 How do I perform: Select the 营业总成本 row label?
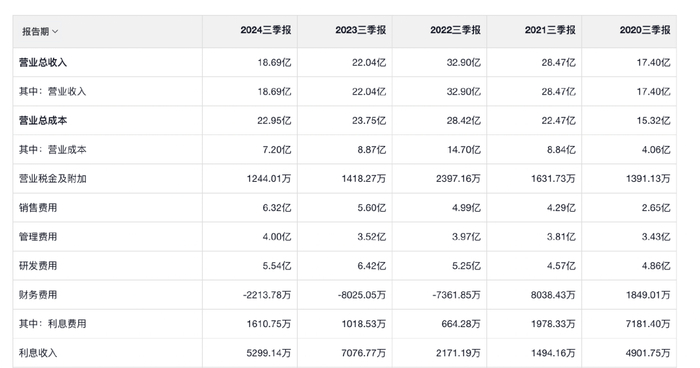pyautogui.click(x=43, y=121)
